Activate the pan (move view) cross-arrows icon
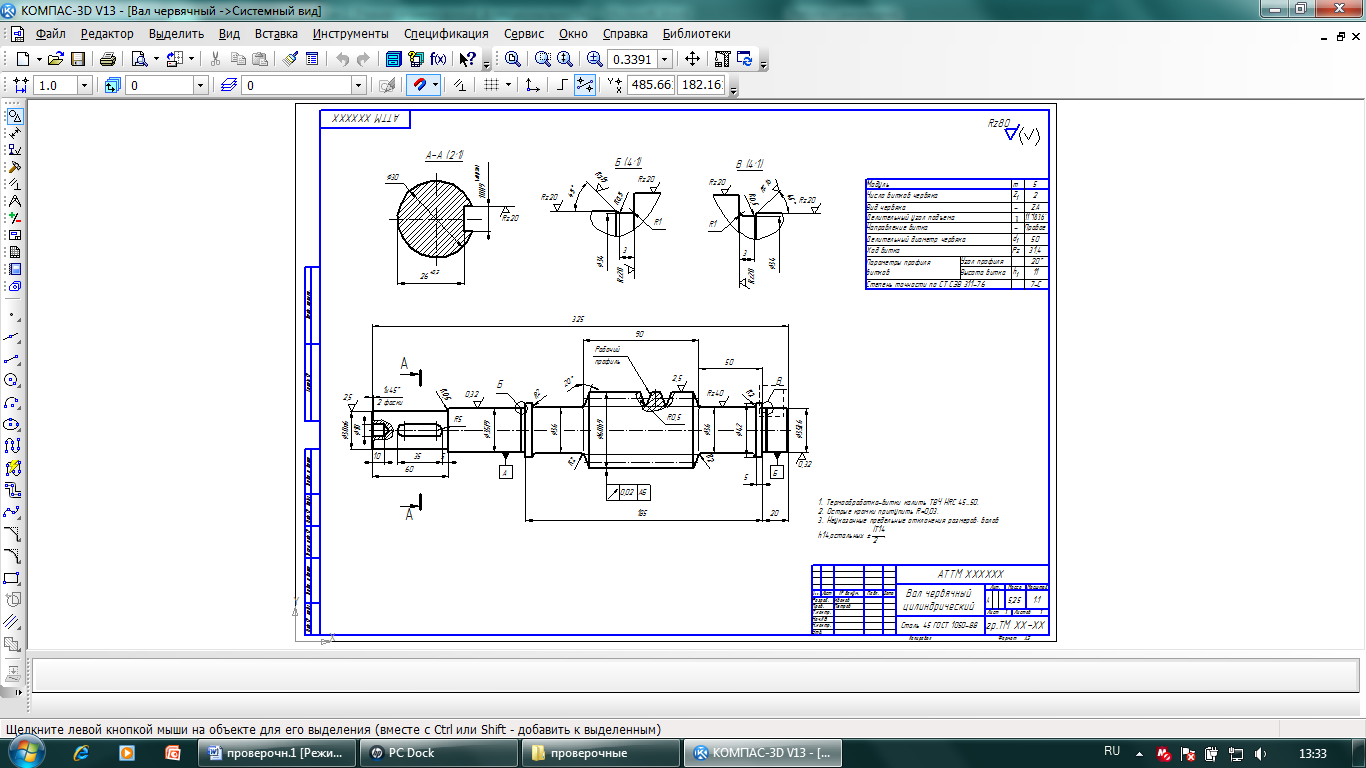 692,59
